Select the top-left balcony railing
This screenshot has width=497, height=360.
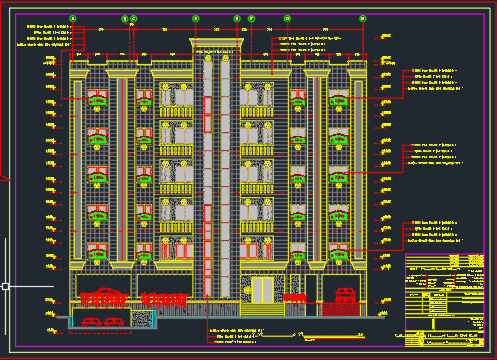176,112
